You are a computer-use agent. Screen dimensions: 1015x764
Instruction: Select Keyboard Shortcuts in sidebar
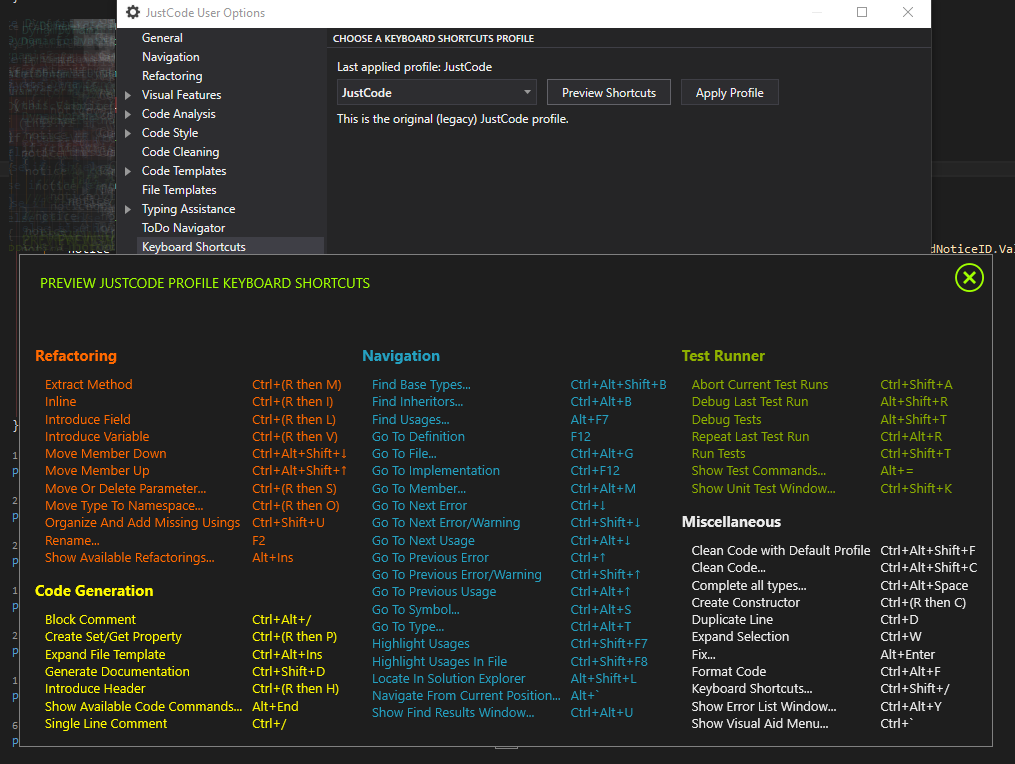pyautogui.click(x=194, y=247)
